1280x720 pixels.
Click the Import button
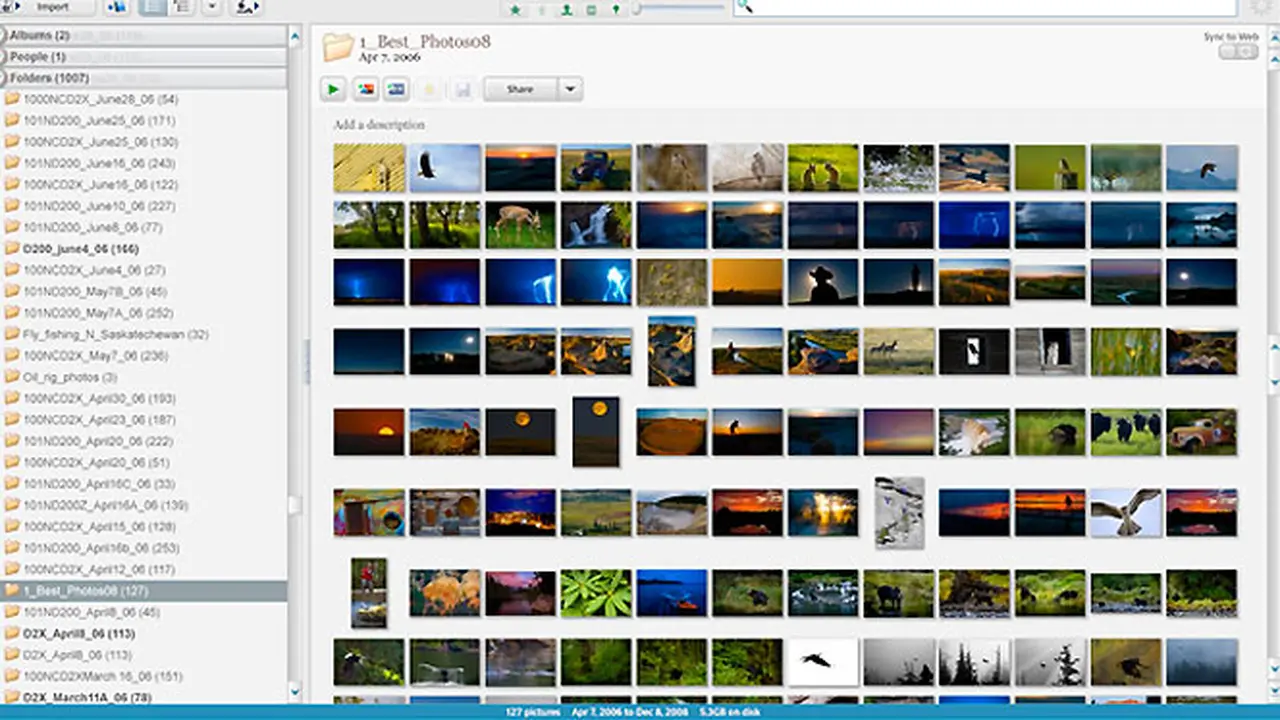coord(47,7)
